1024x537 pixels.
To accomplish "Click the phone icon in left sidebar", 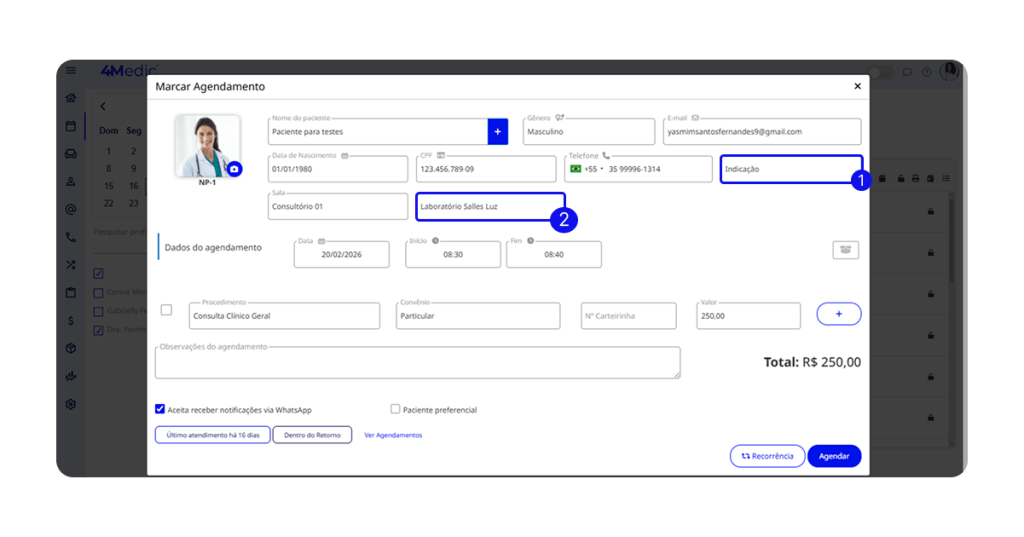I will coord(70,238).
